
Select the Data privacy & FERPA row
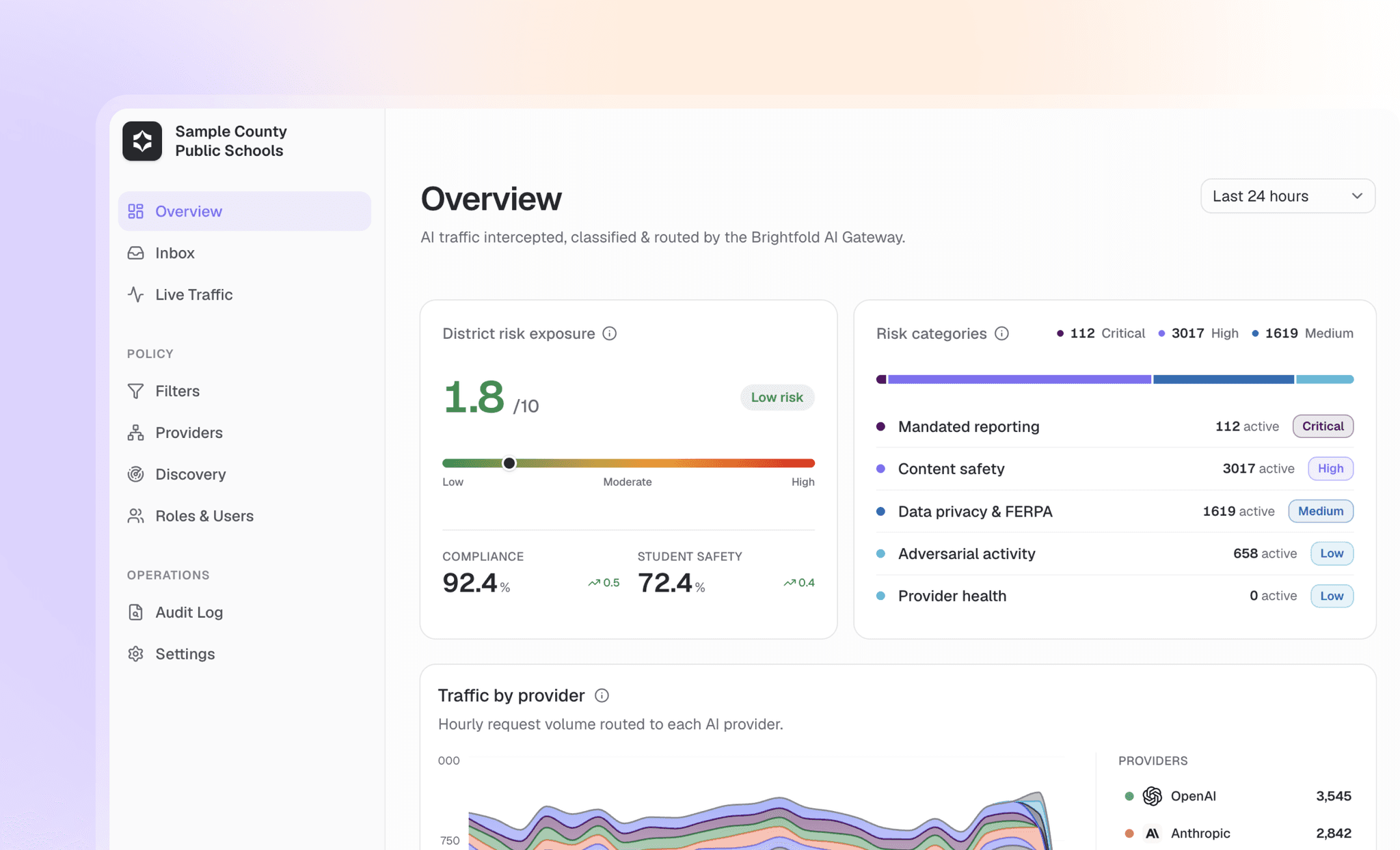coord(1115,511)
